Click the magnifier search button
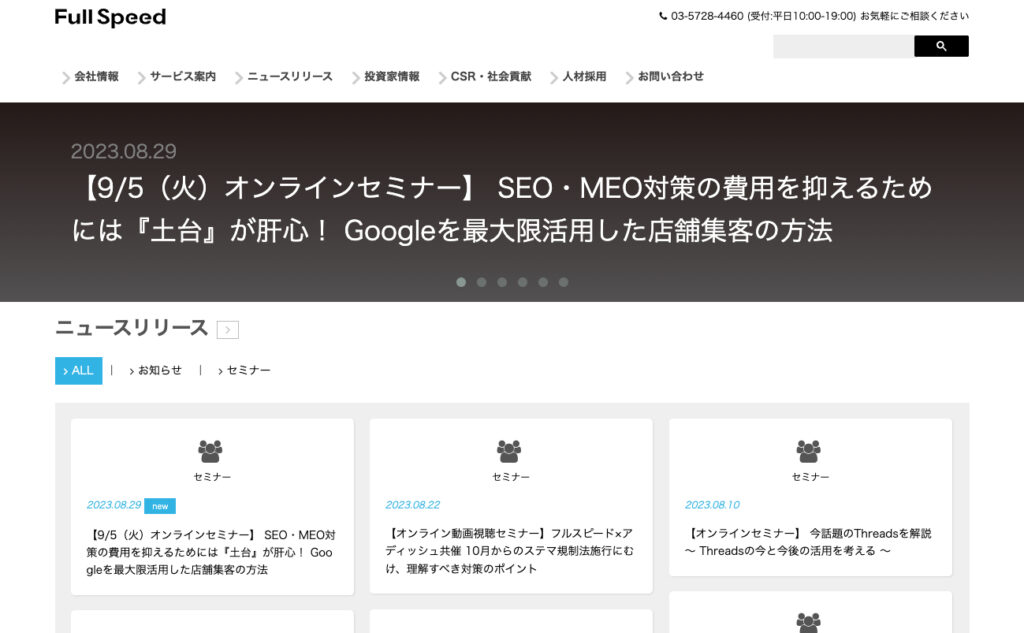Screen dimensions: 1024x633 (940, 46)
